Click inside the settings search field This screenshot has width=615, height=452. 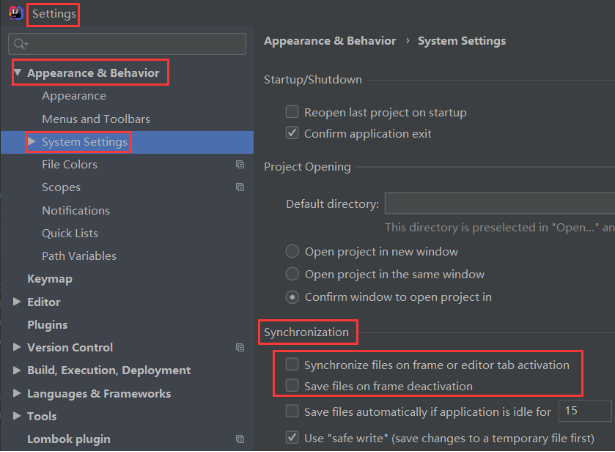click(127, 44)
